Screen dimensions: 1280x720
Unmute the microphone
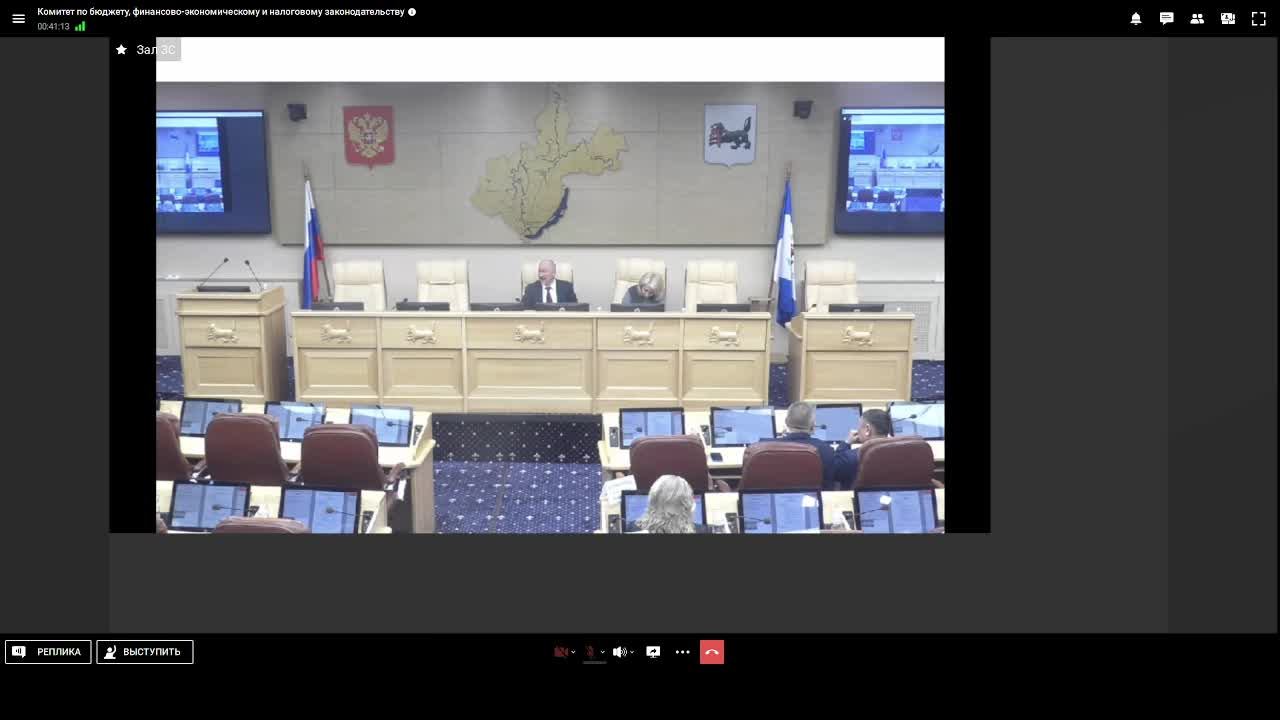tap(590, 652)
